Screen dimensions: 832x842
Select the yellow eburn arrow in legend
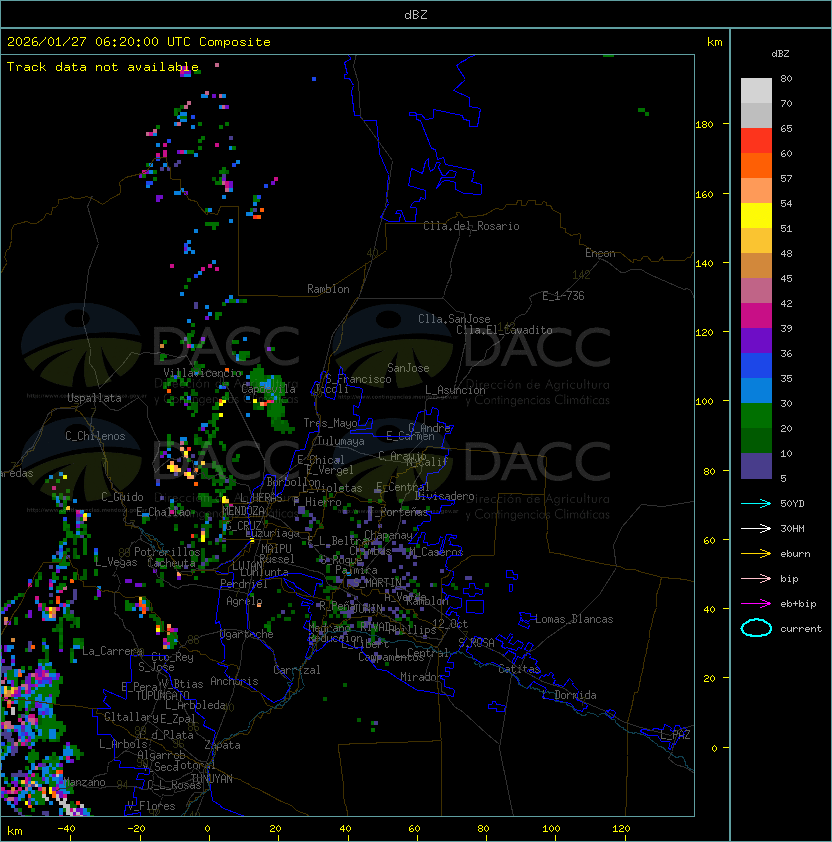[x=756, y=553]
